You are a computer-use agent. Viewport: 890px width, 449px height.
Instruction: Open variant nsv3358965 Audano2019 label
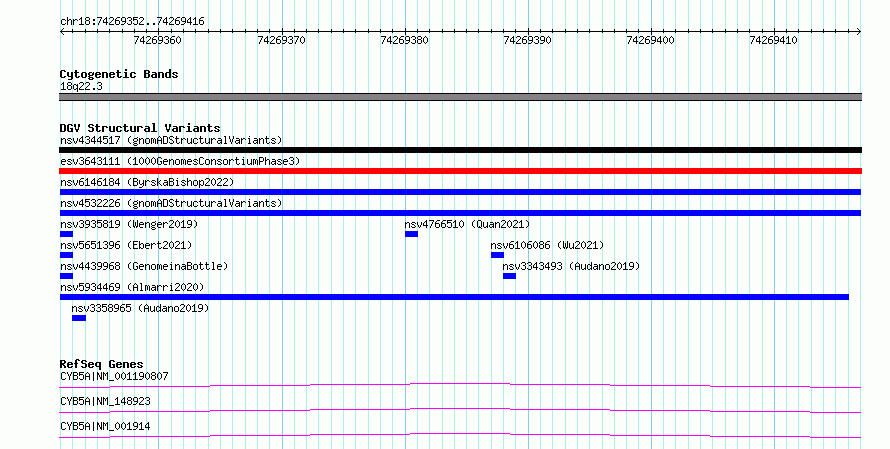pos(140,308)
